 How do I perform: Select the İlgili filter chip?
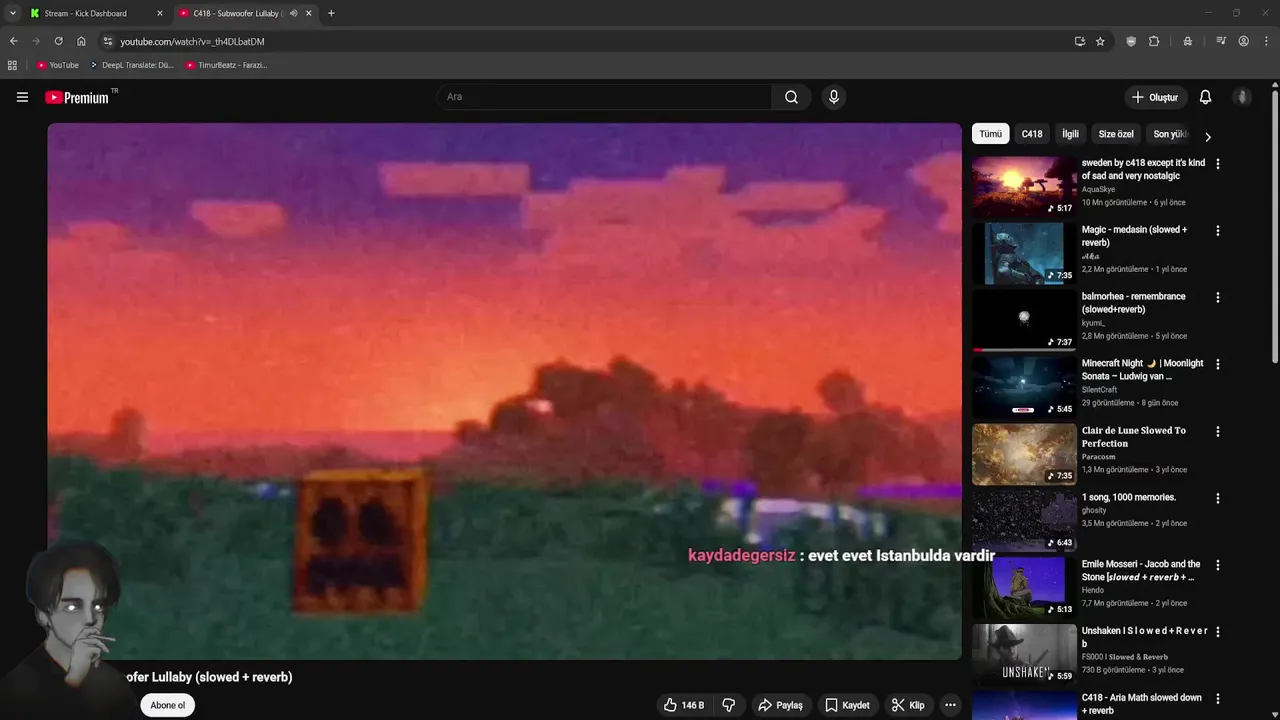coord(1070,134)
